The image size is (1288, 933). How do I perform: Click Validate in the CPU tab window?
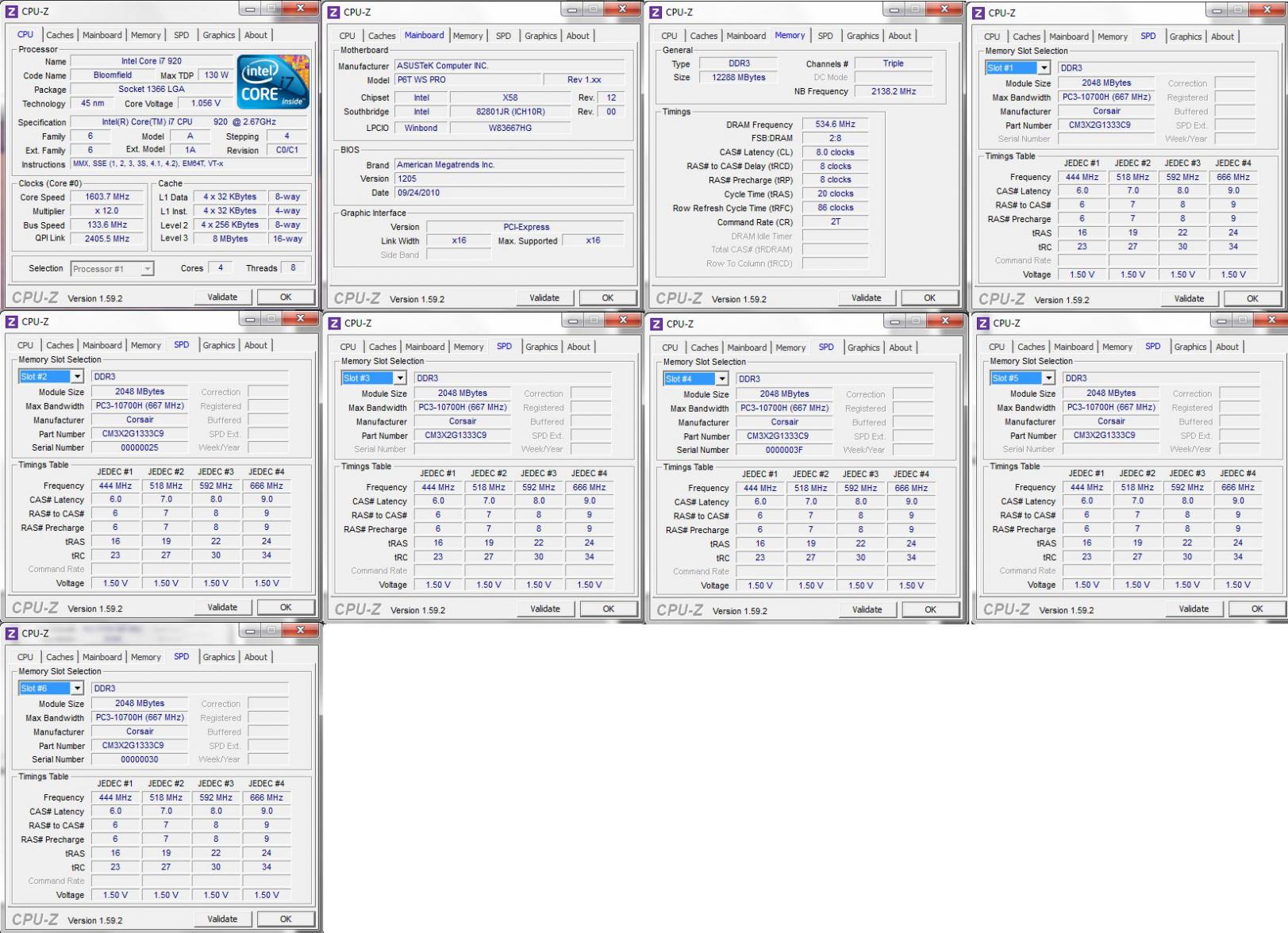(222, 298)
